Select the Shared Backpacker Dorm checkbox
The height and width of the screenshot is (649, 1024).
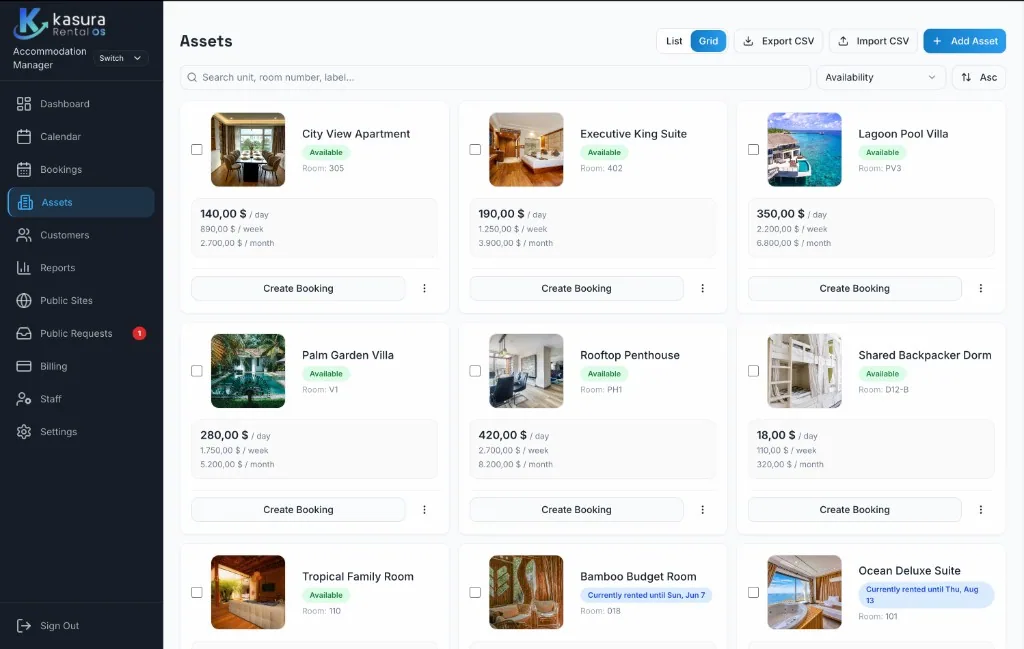(754, 371)
